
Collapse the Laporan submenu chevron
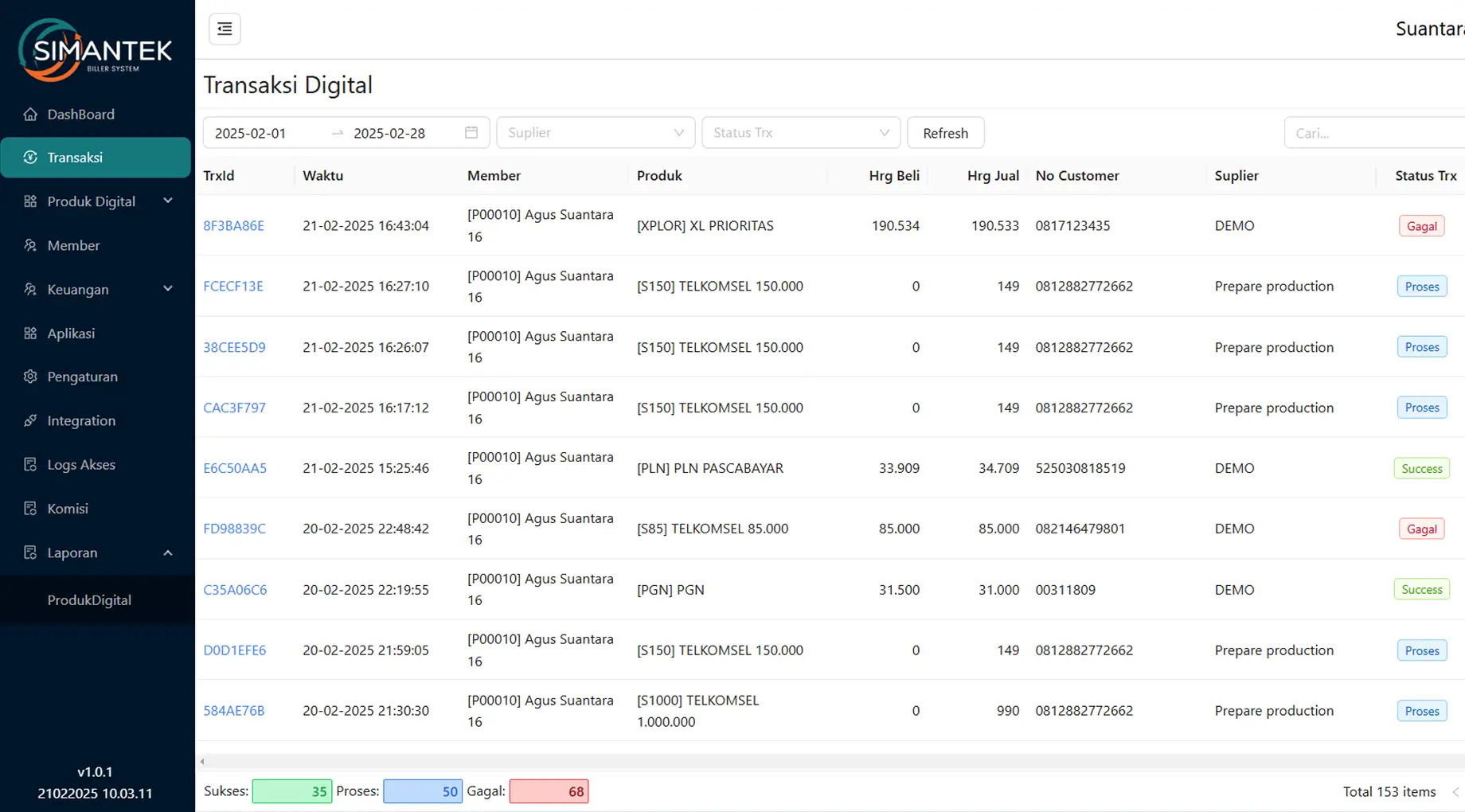[168, 552]
